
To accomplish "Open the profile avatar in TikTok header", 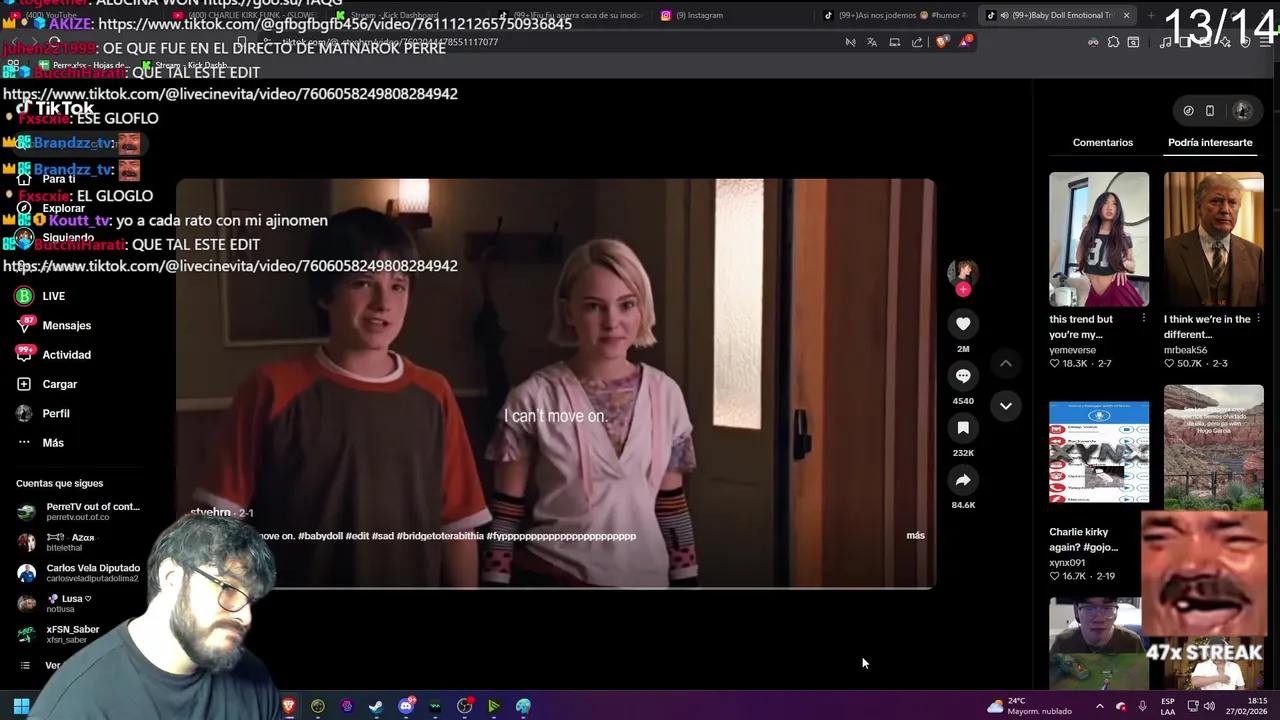I will 1243,111.
